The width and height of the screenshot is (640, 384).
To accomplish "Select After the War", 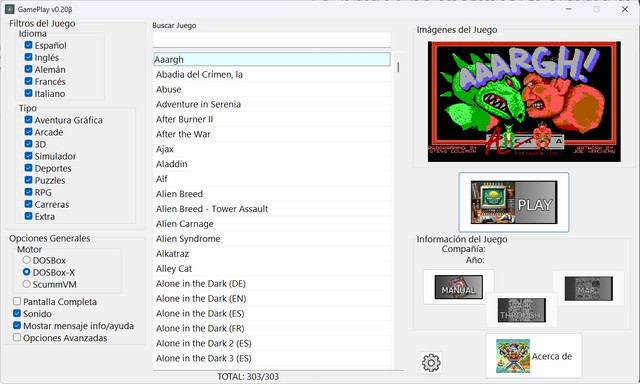I will tap(272, 134).
